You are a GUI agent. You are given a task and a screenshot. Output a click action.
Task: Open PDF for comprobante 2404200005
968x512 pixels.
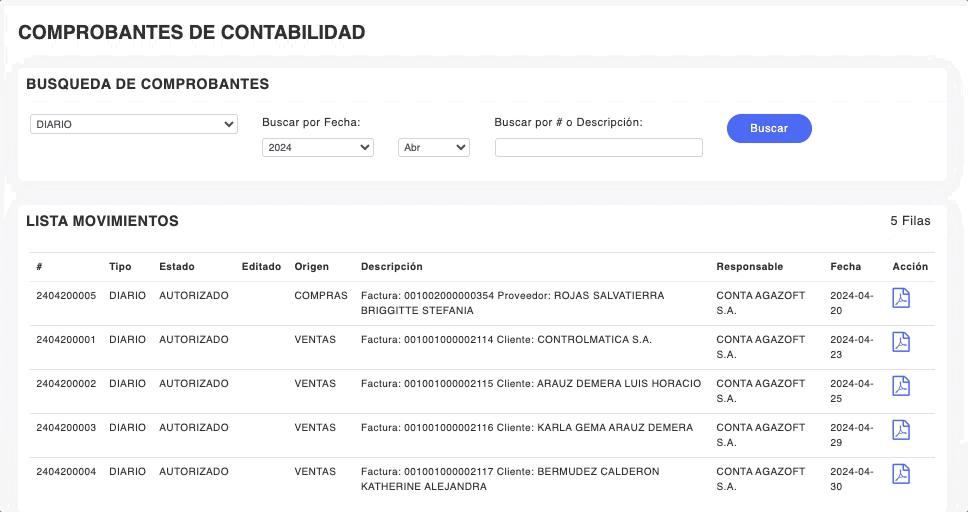901,298
